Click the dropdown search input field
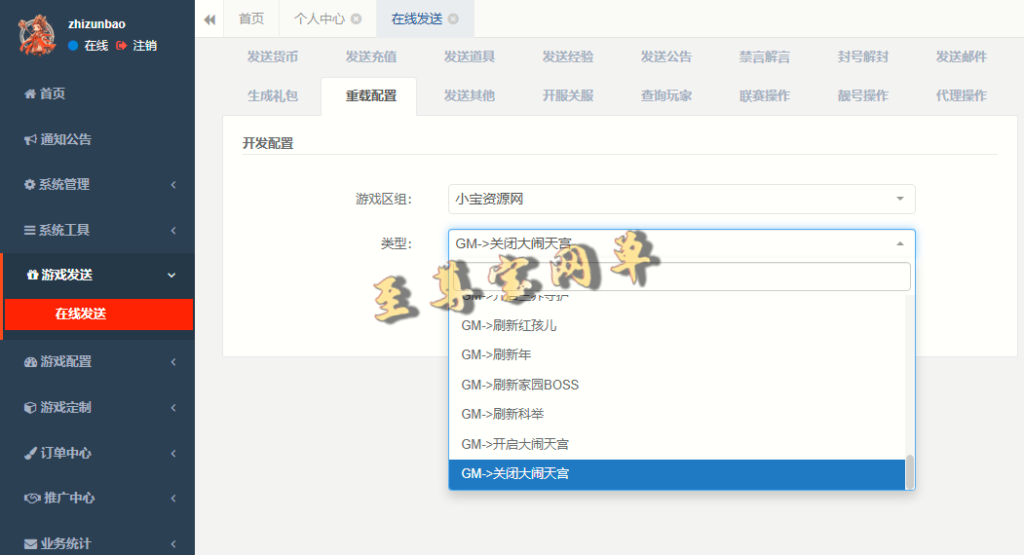Screen dimensions: 1024x555 [681, 277]
